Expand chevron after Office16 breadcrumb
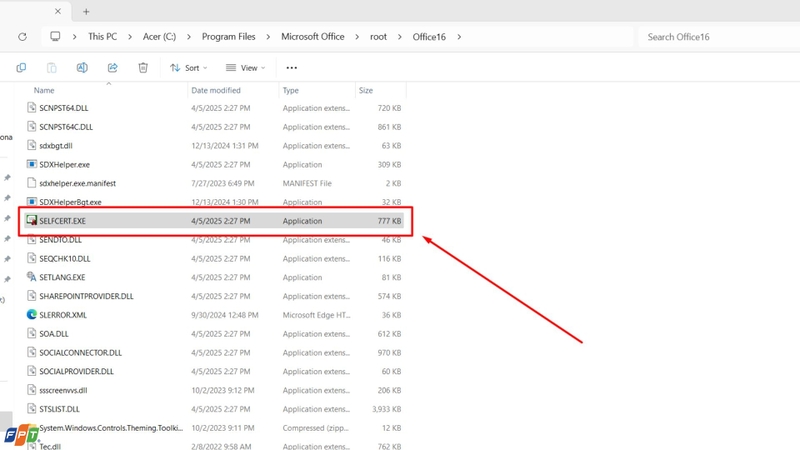Viewport: 800px width, 450px height. click(459, 37)
